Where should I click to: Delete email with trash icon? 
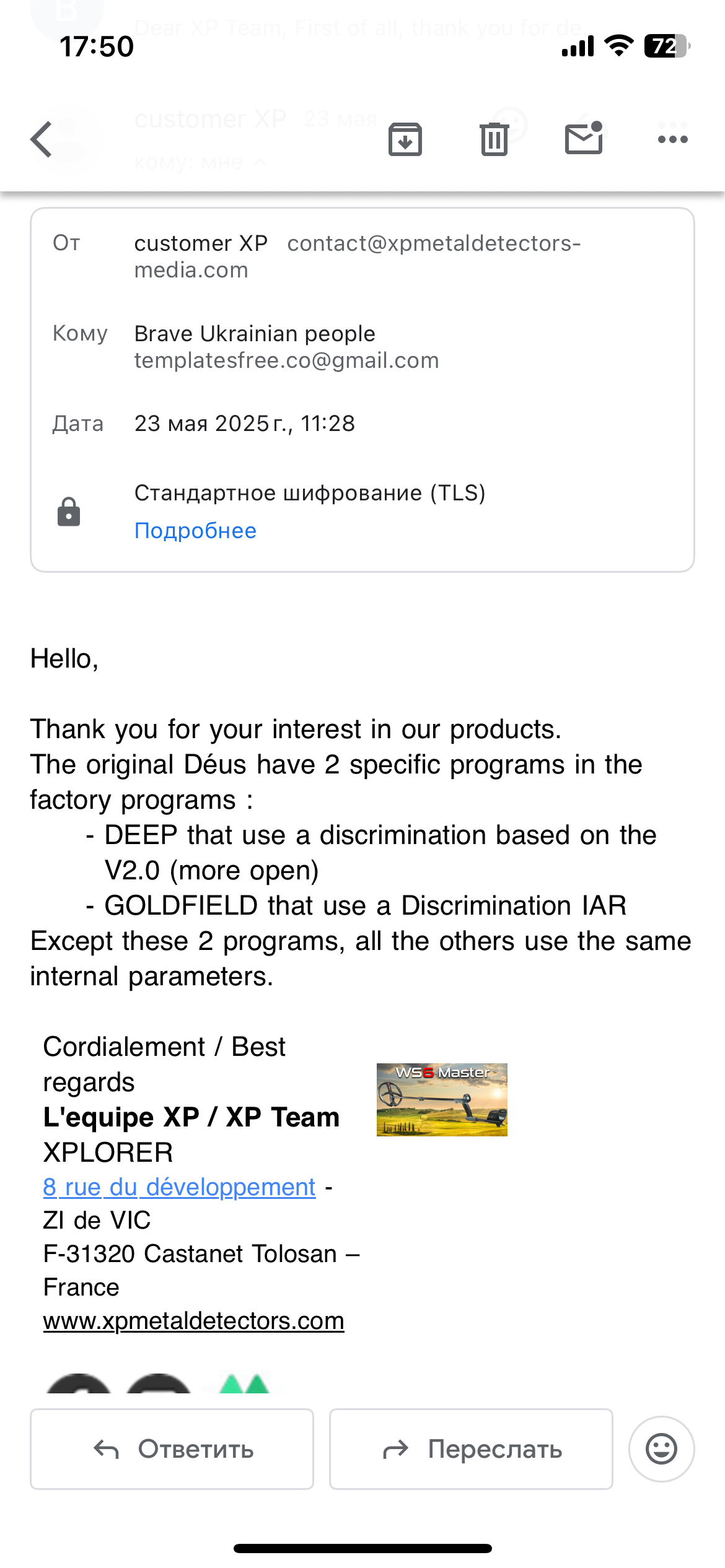[494, 139]
